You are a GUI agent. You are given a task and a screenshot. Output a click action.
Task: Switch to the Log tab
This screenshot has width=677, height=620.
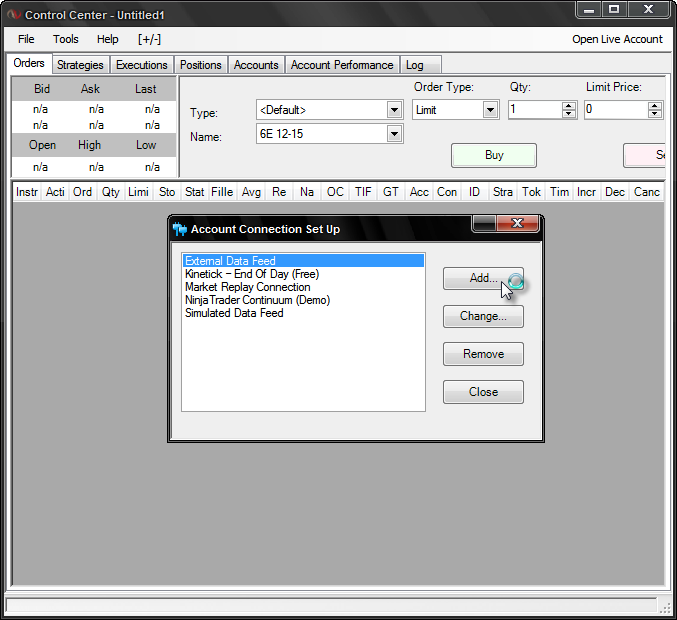421,65
